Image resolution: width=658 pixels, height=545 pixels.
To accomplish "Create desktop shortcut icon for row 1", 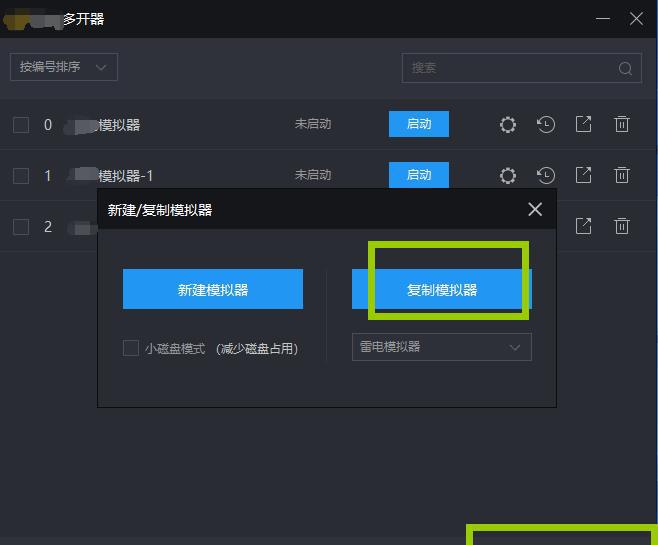I will click(584, 175).
